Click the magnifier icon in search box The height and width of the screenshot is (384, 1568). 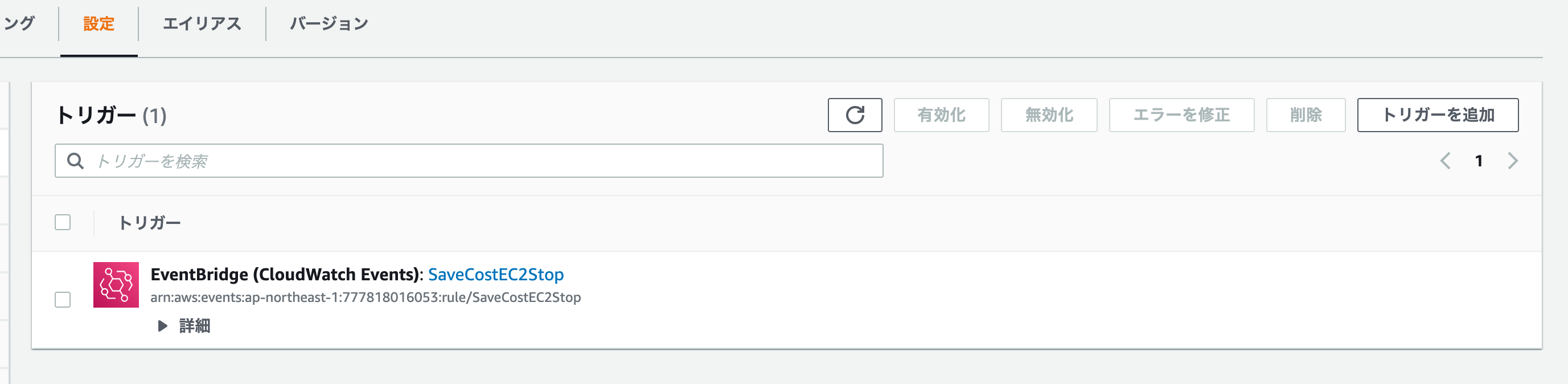pyautogui.click(x=76, y=161)
